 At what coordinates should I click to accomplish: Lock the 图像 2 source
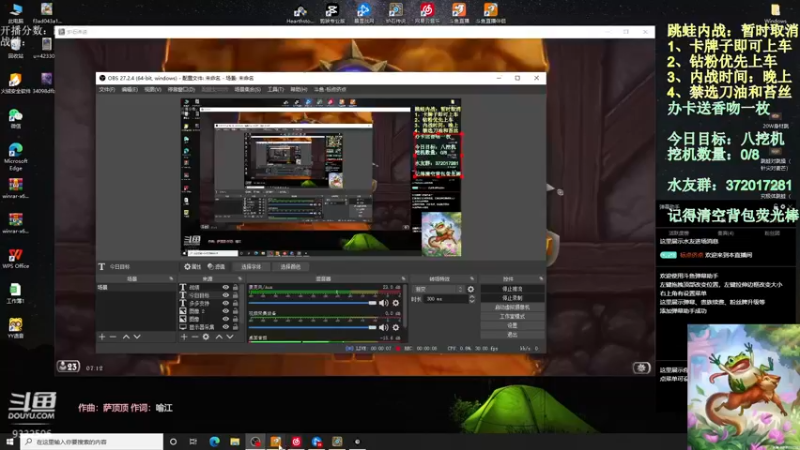pyautogui.click(x=235, y=311)
